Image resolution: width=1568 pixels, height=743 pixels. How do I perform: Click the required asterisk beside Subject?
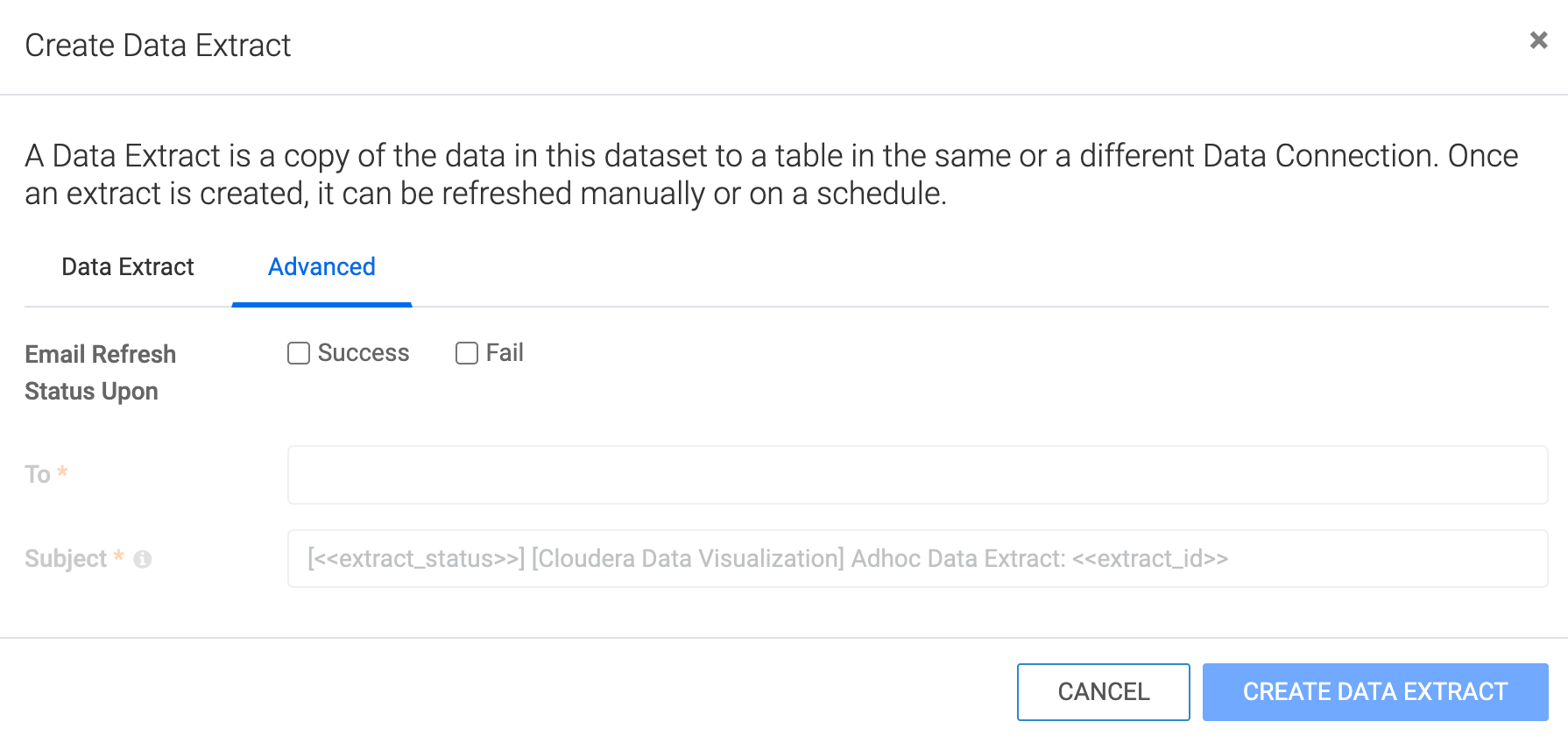click(118, 556)
